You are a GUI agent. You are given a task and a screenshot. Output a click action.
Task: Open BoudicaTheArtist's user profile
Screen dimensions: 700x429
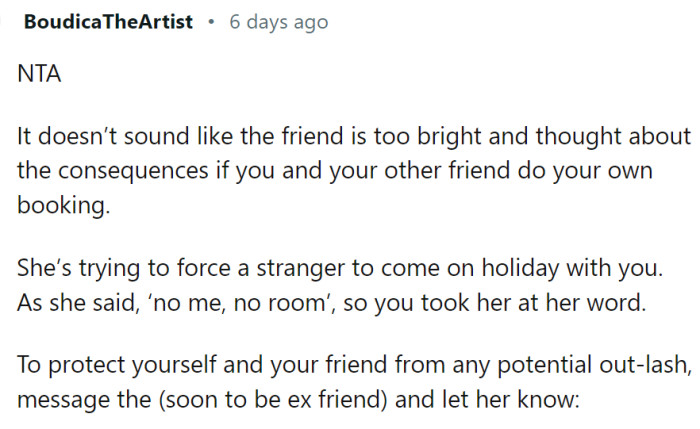click(107, 21)
